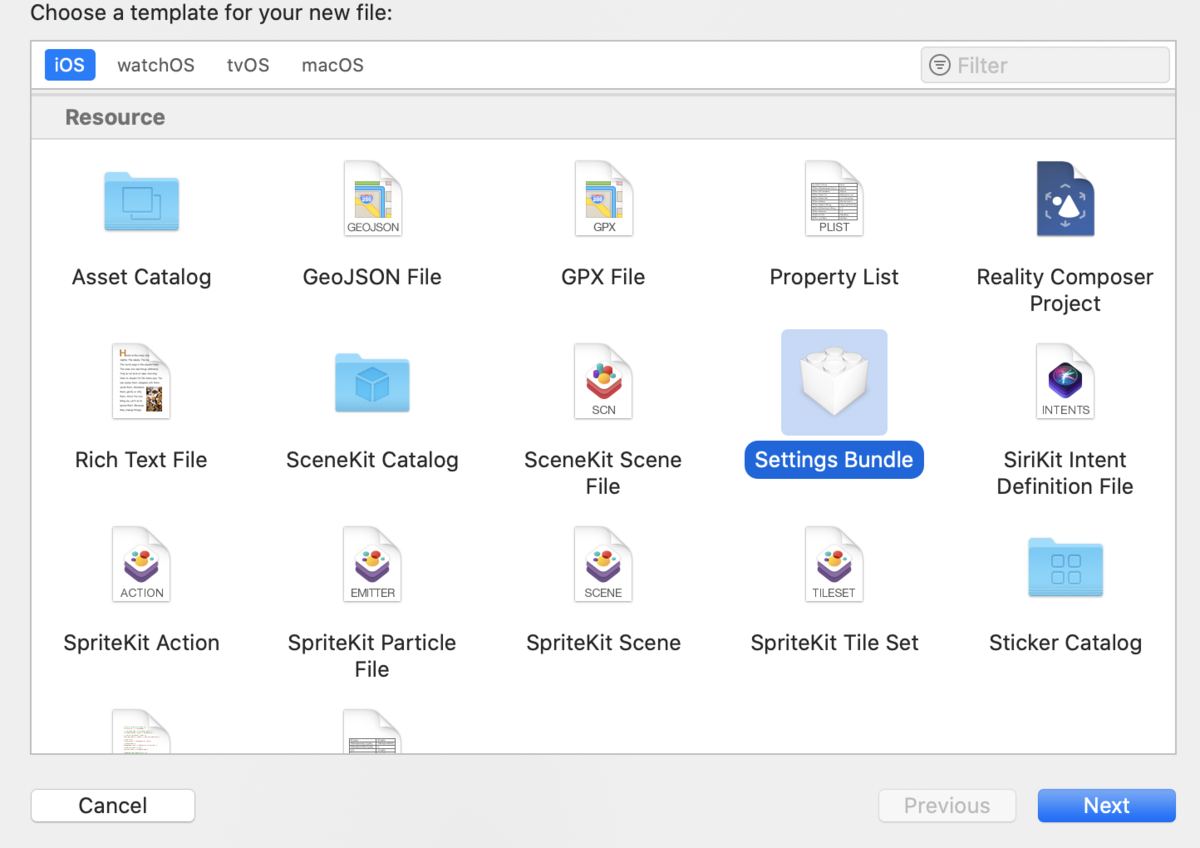Choose the Reality Composer Project icon

[x=1065, y=199]
